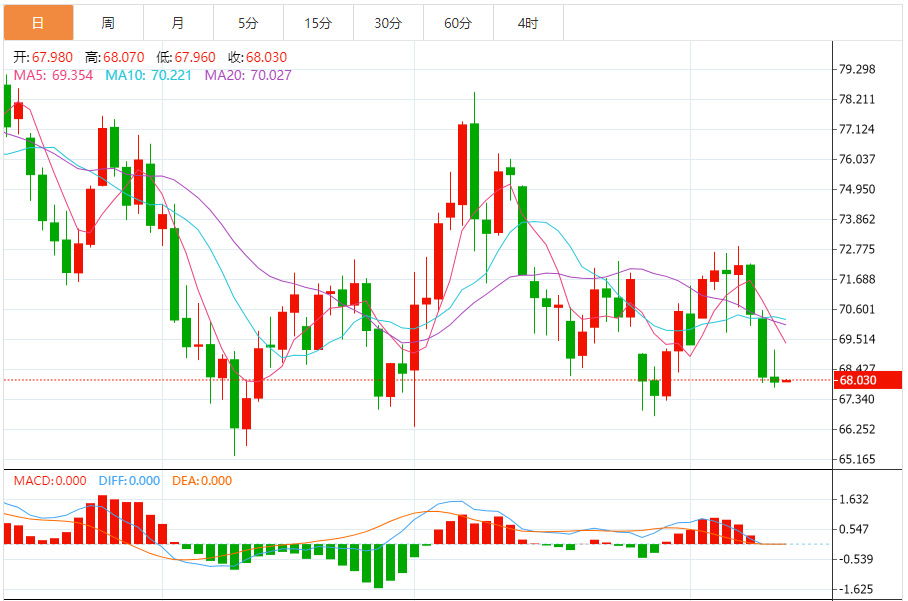Show the 30分 interval chart
The image size is (908, 601).
tap(388, 23)
